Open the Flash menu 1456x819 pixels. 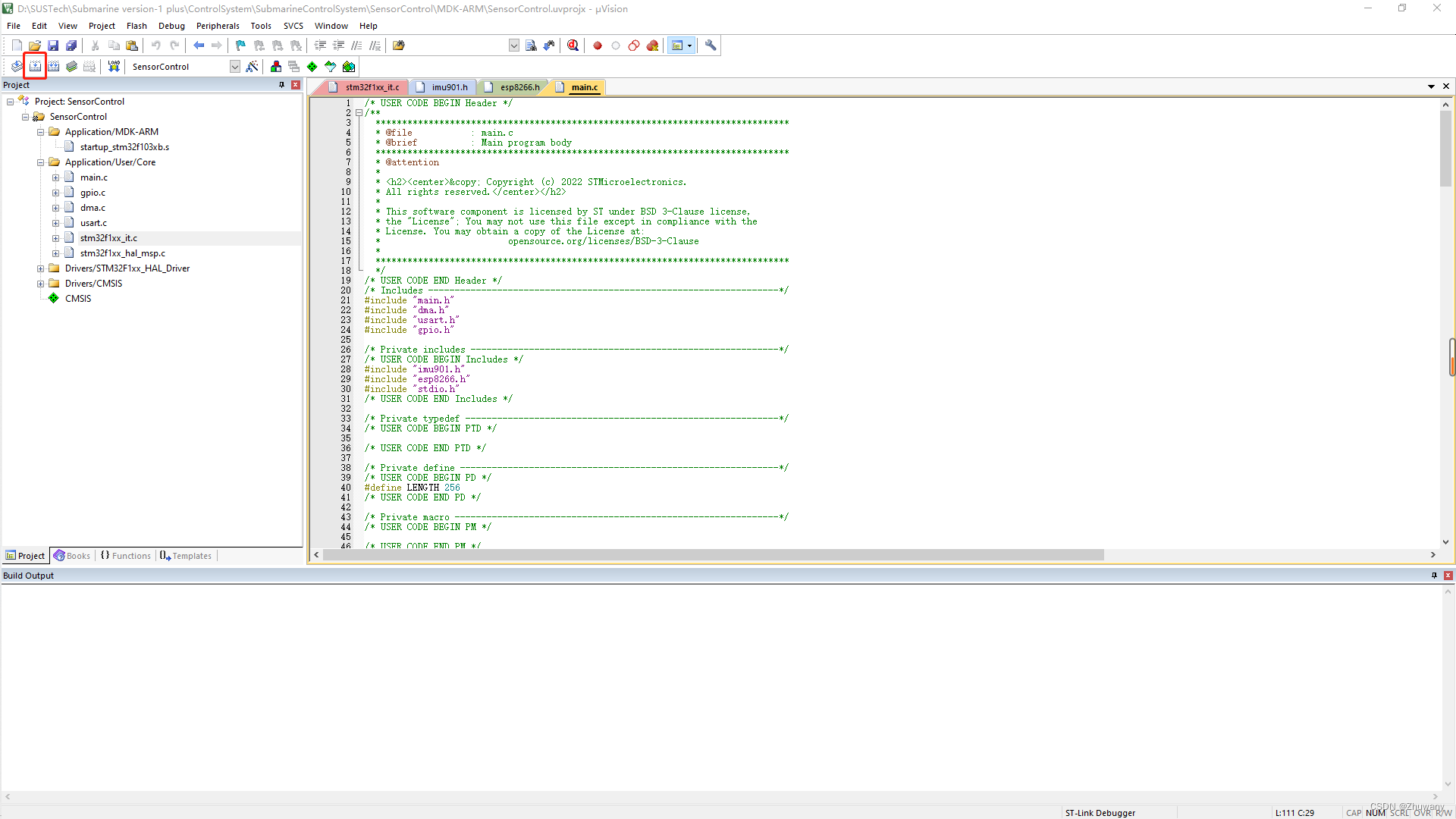[137, 25]
